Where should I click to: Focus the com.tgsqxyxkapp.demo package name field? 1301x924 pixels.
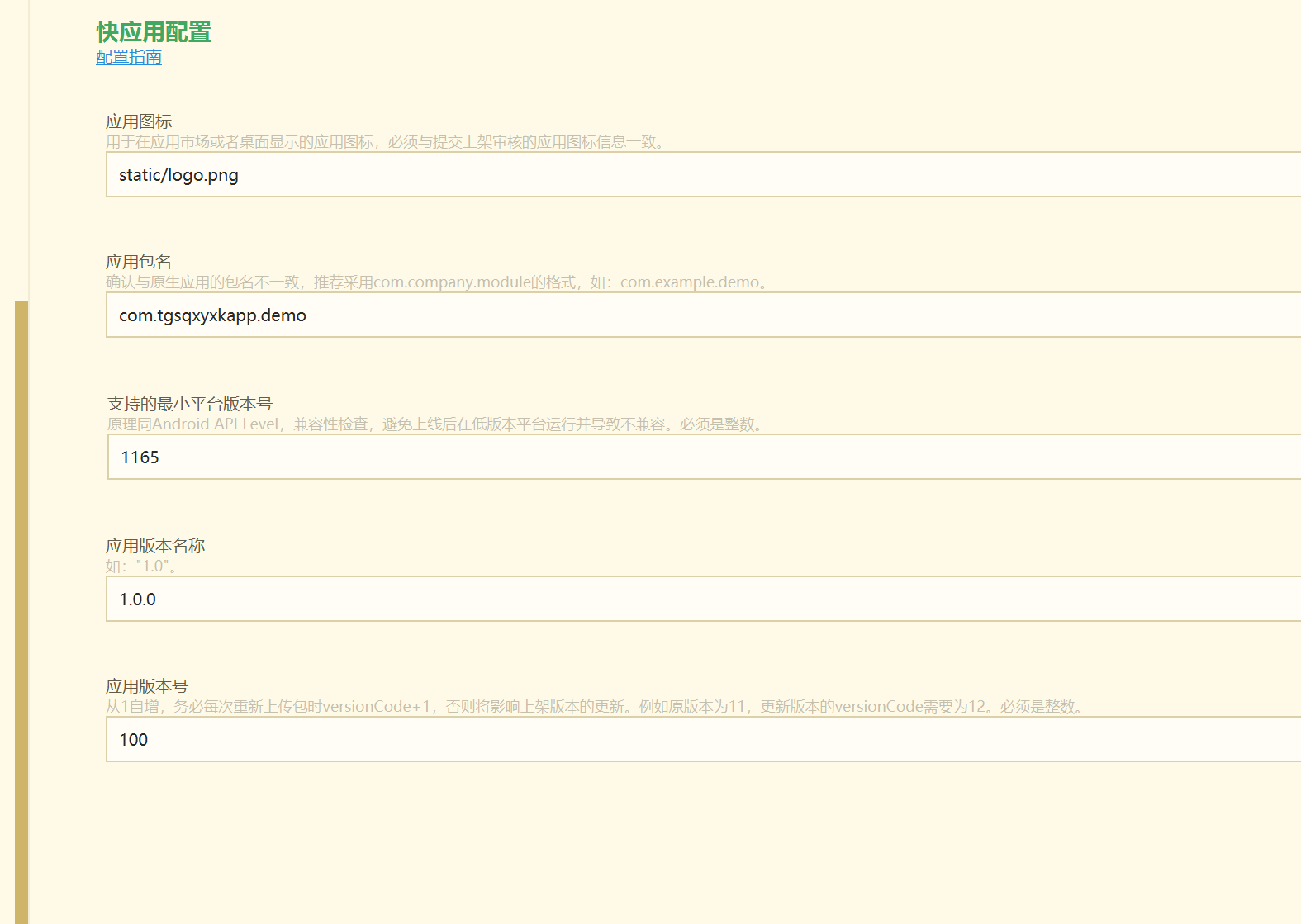click(704, 315)
